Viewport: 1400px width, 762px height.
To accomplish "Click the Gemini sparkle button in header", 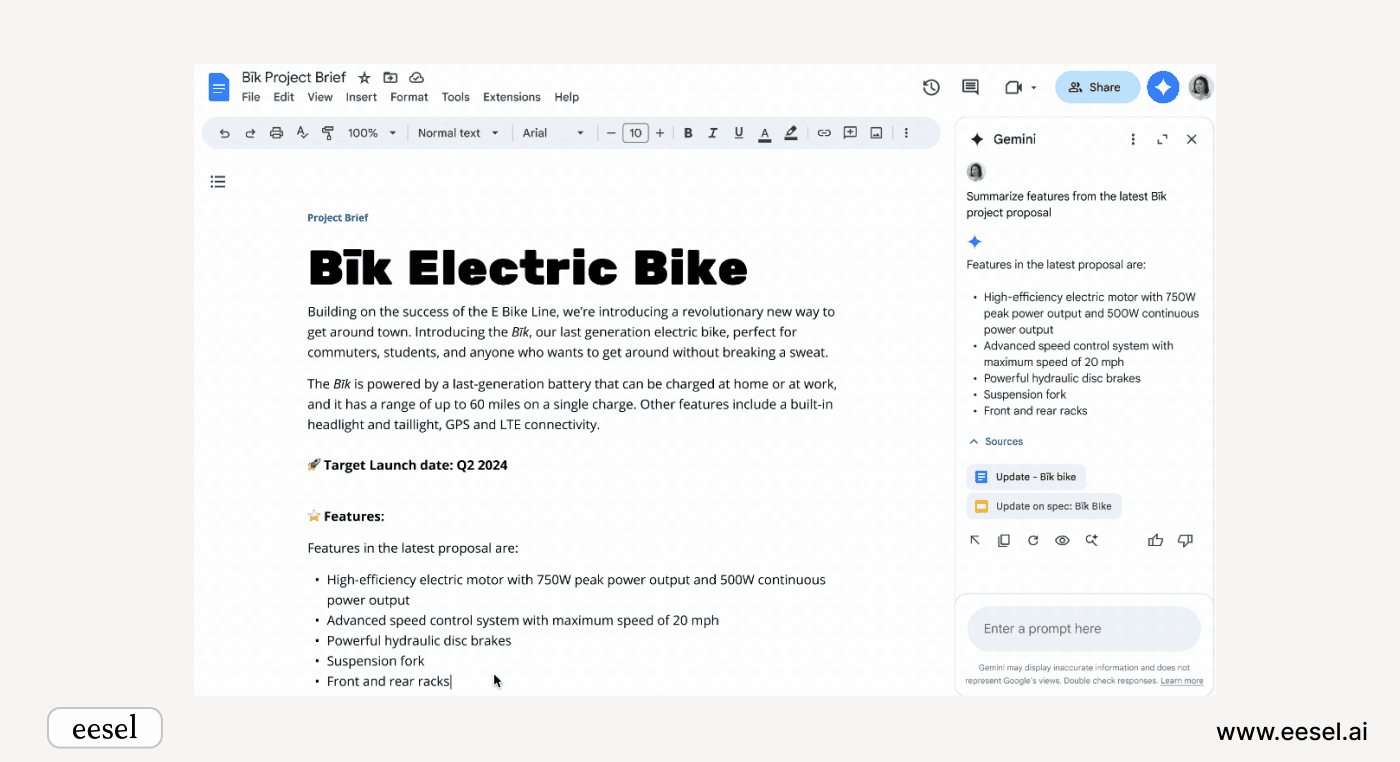I will (1162, 87).
